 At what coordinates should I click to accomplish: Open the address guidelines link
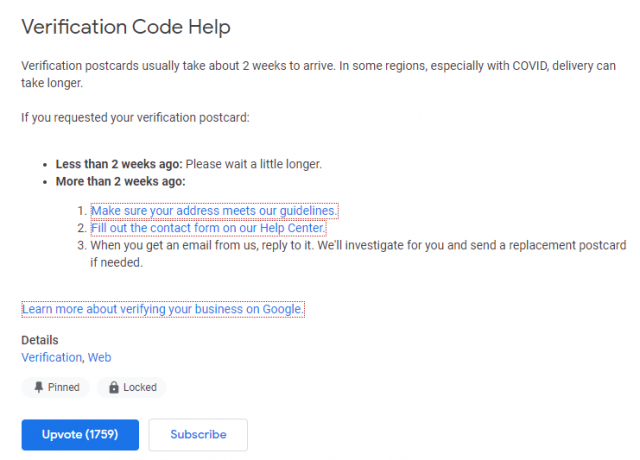tap(214, 211)
